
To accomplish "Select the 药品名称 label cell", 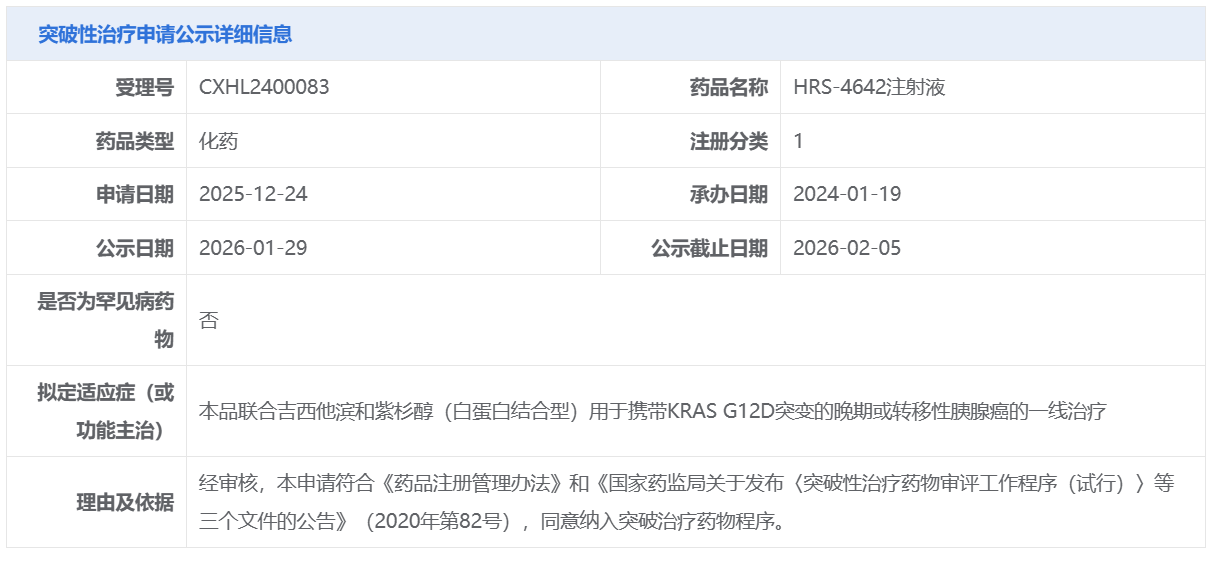I will pos(728,87).
